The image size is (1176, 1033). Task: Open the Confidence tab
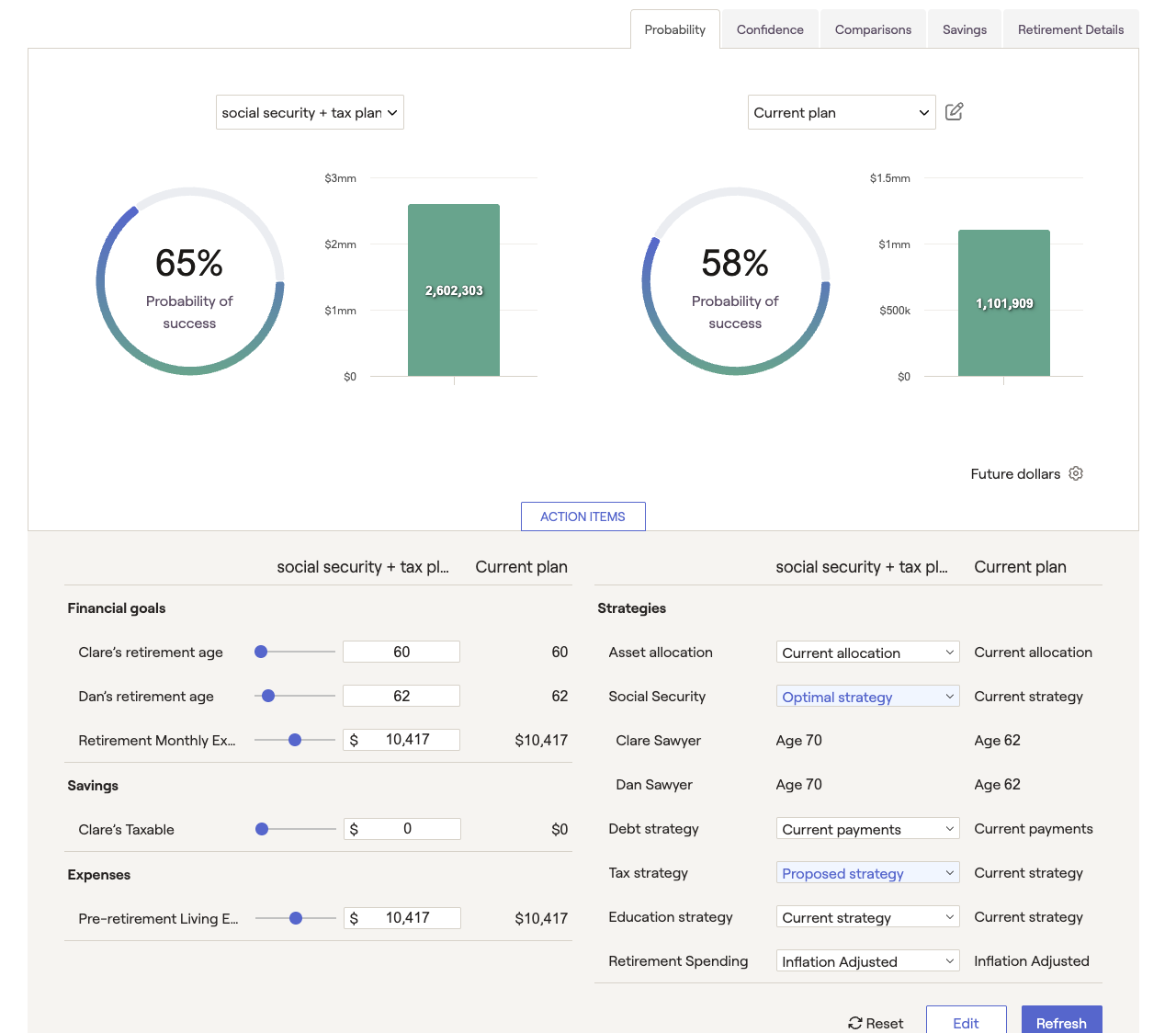coord(770,29)
